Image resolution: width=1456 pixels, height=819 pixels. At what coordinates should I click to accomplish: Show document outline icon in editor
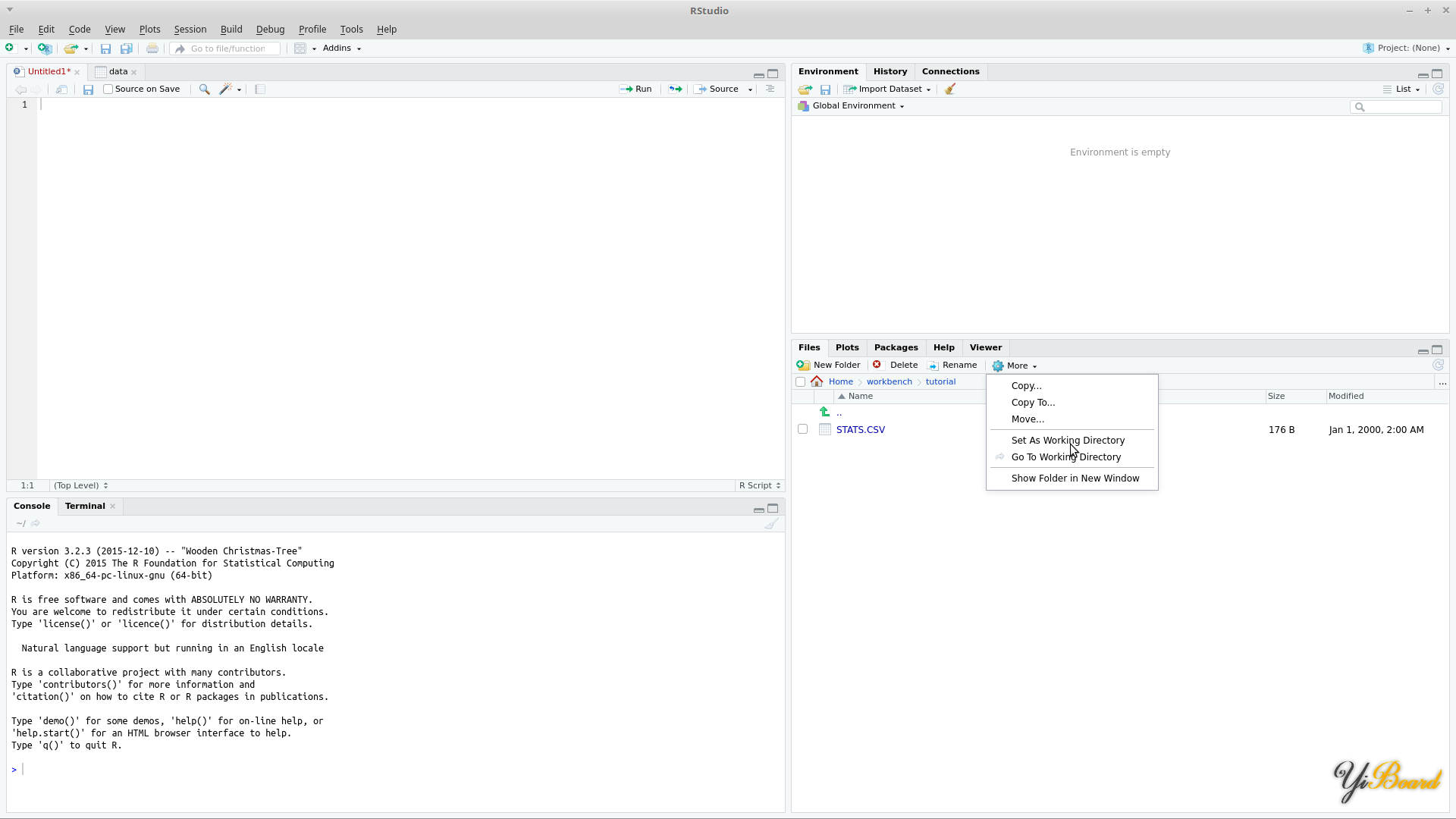point(770,89)
